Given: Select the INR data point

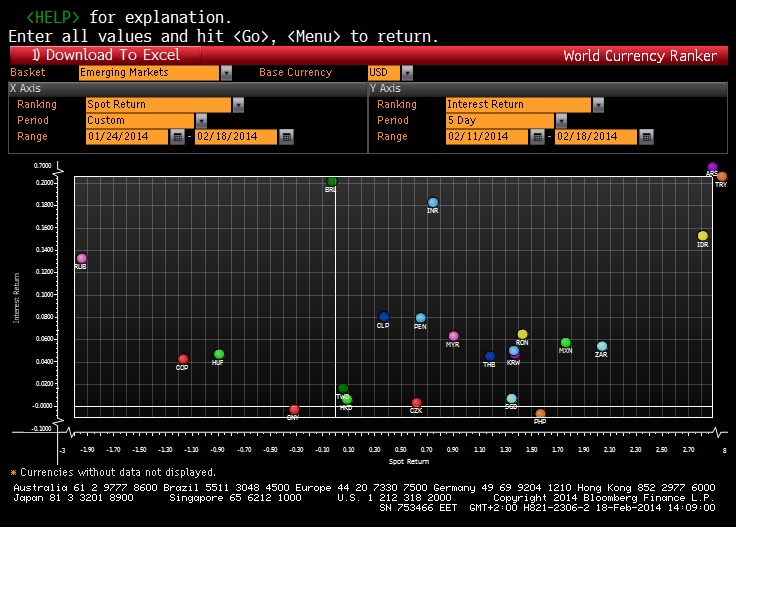Looking at the screenshot, I should tap(432, 202).
